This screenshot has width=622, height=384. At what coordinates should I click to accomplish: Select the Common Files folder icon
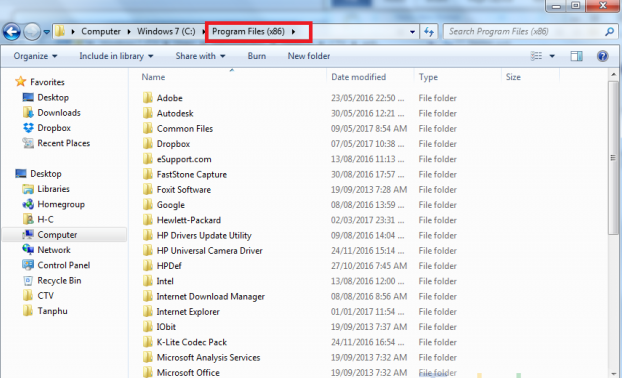click(148, 128)
